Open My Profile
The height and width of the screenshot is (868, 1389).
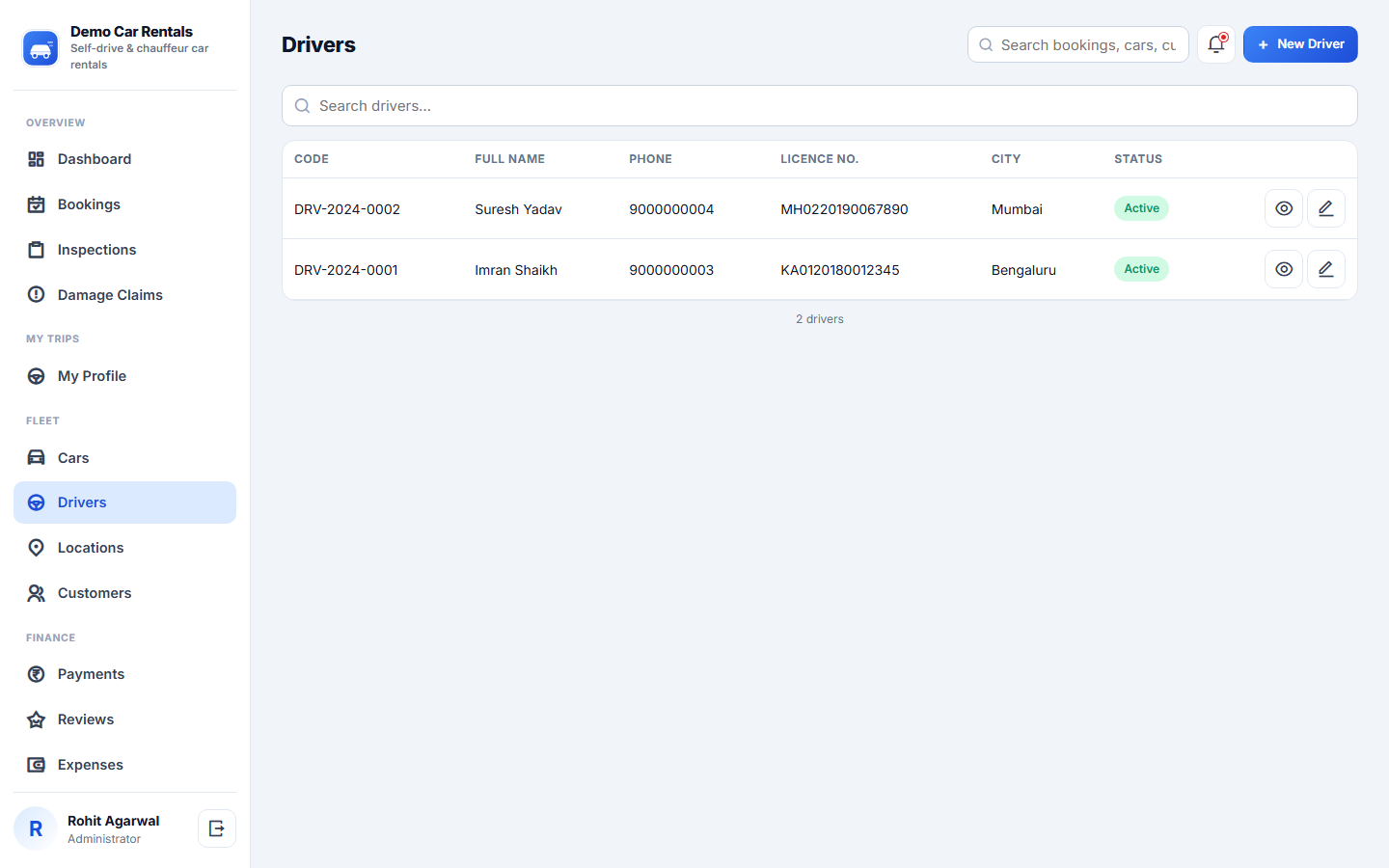pyautogui.click(x=124, y=376)
